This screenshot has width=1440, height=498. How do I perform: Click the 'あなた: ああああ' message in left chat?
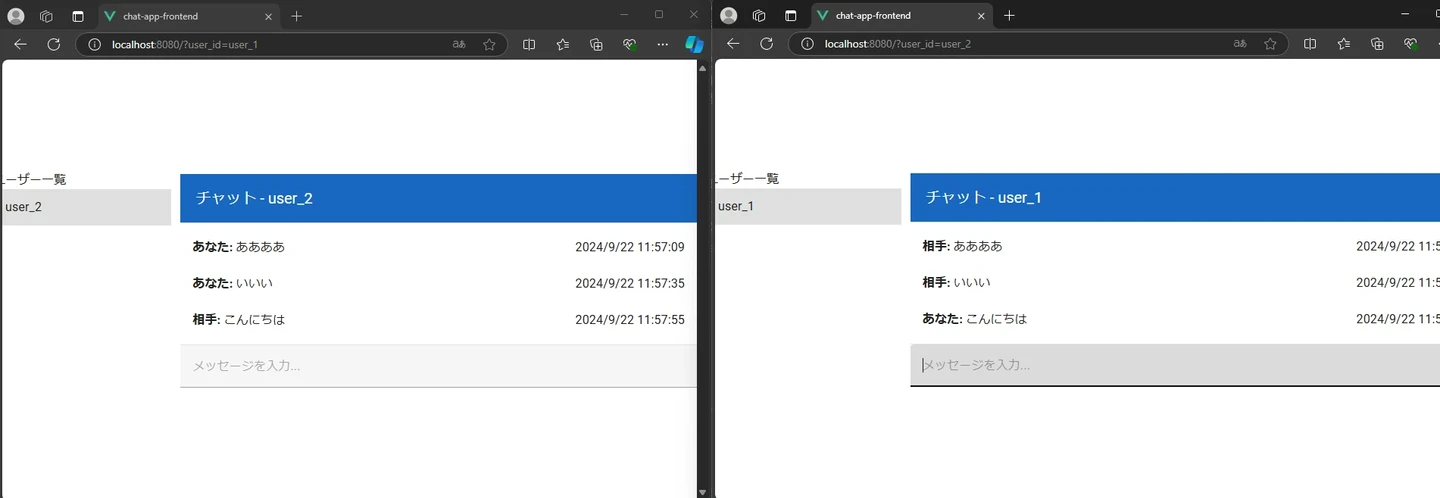pyautogui.click(x=239, y=246)
